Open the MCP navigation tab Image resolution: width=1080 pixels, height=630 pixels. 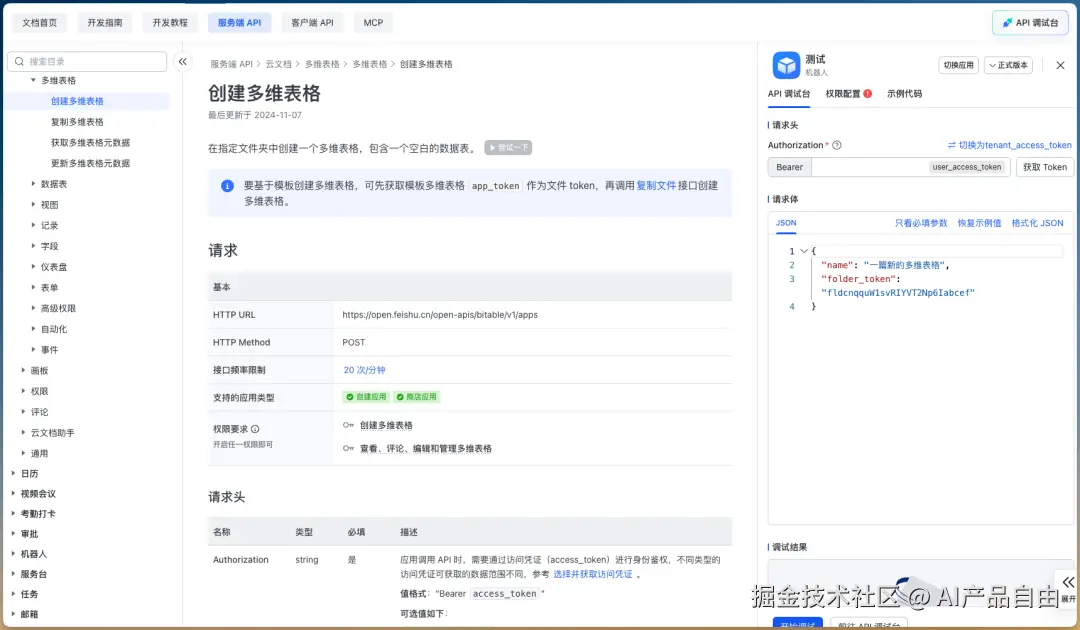coord(372,21)
